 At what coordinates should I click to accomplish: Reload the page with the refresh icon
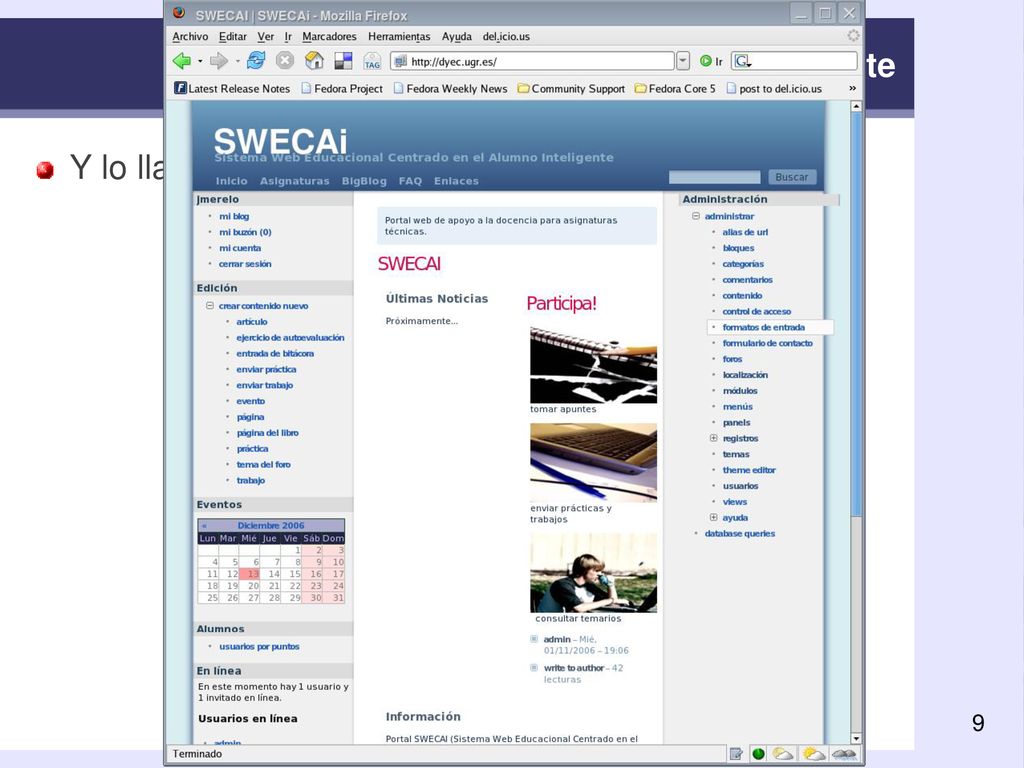coord(256,61)
